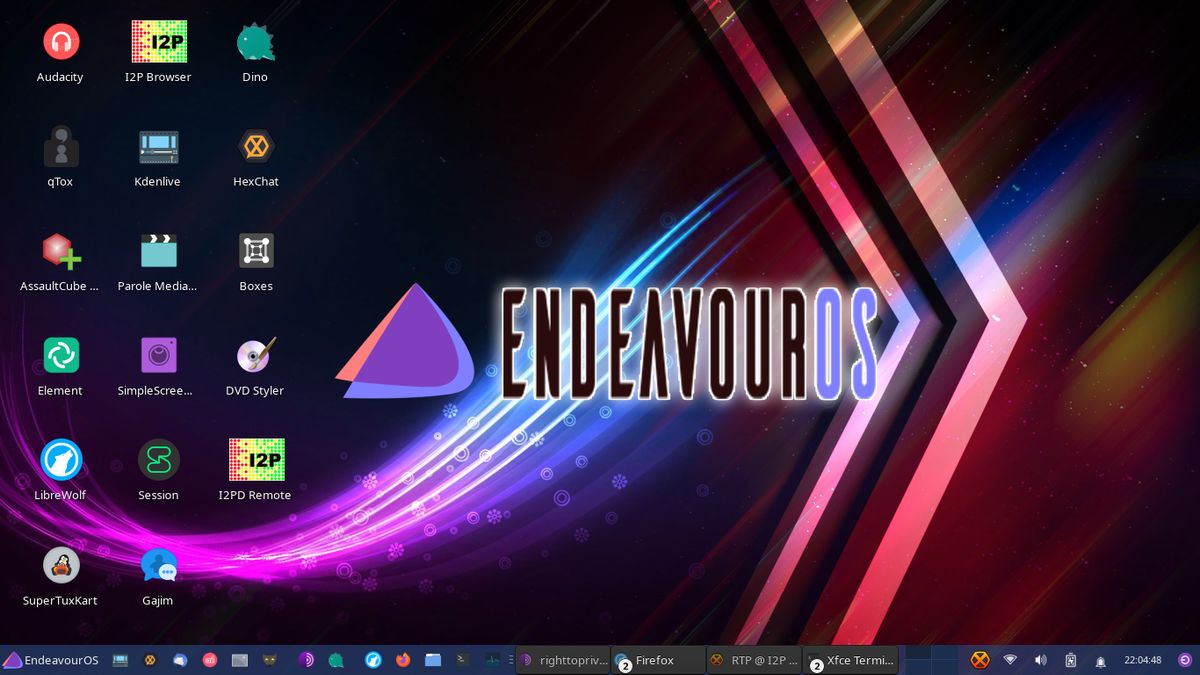Launch Kdenlive video editor

tap(157, 148)
